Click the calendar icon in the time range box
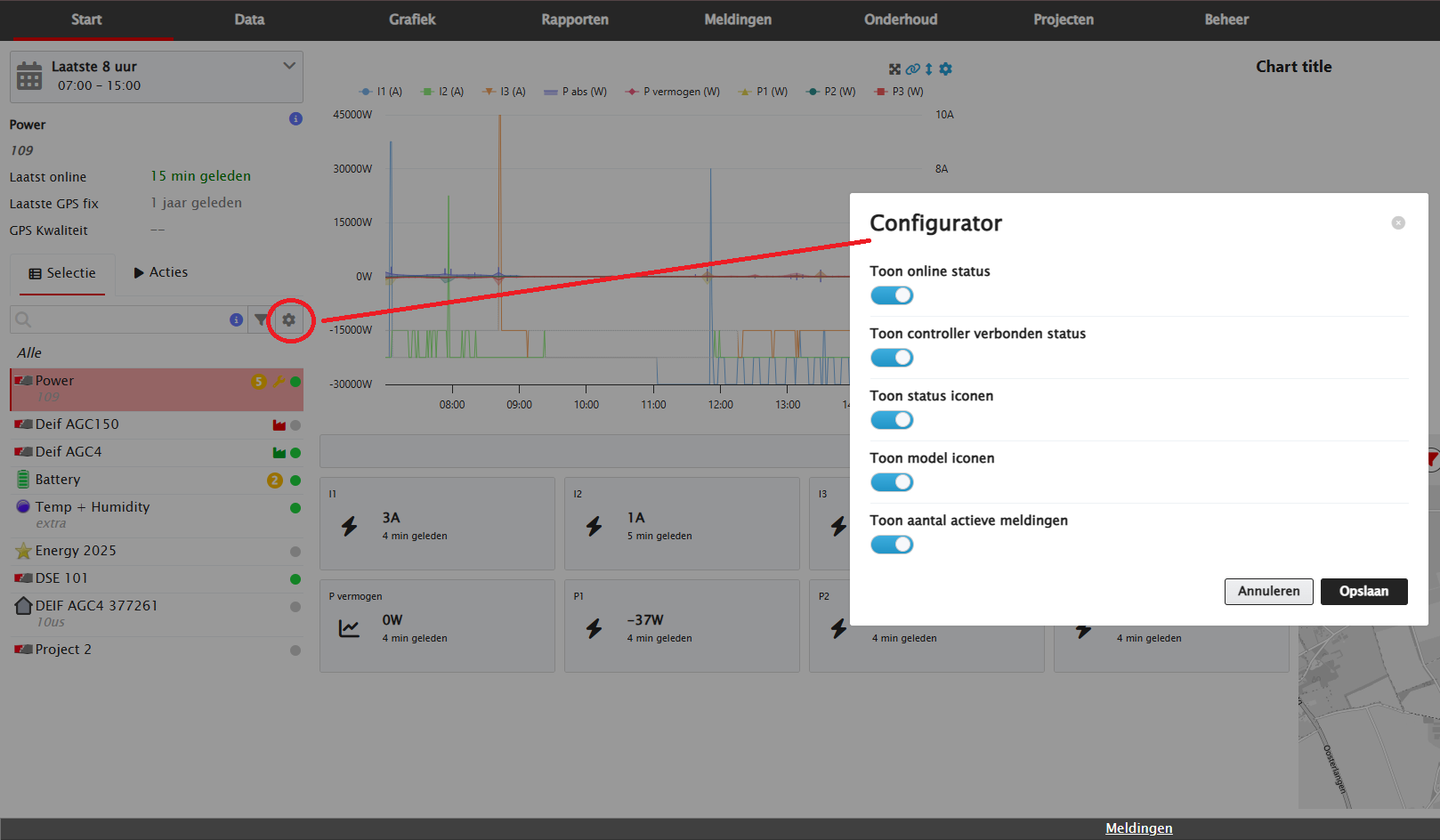 point(29,76)
